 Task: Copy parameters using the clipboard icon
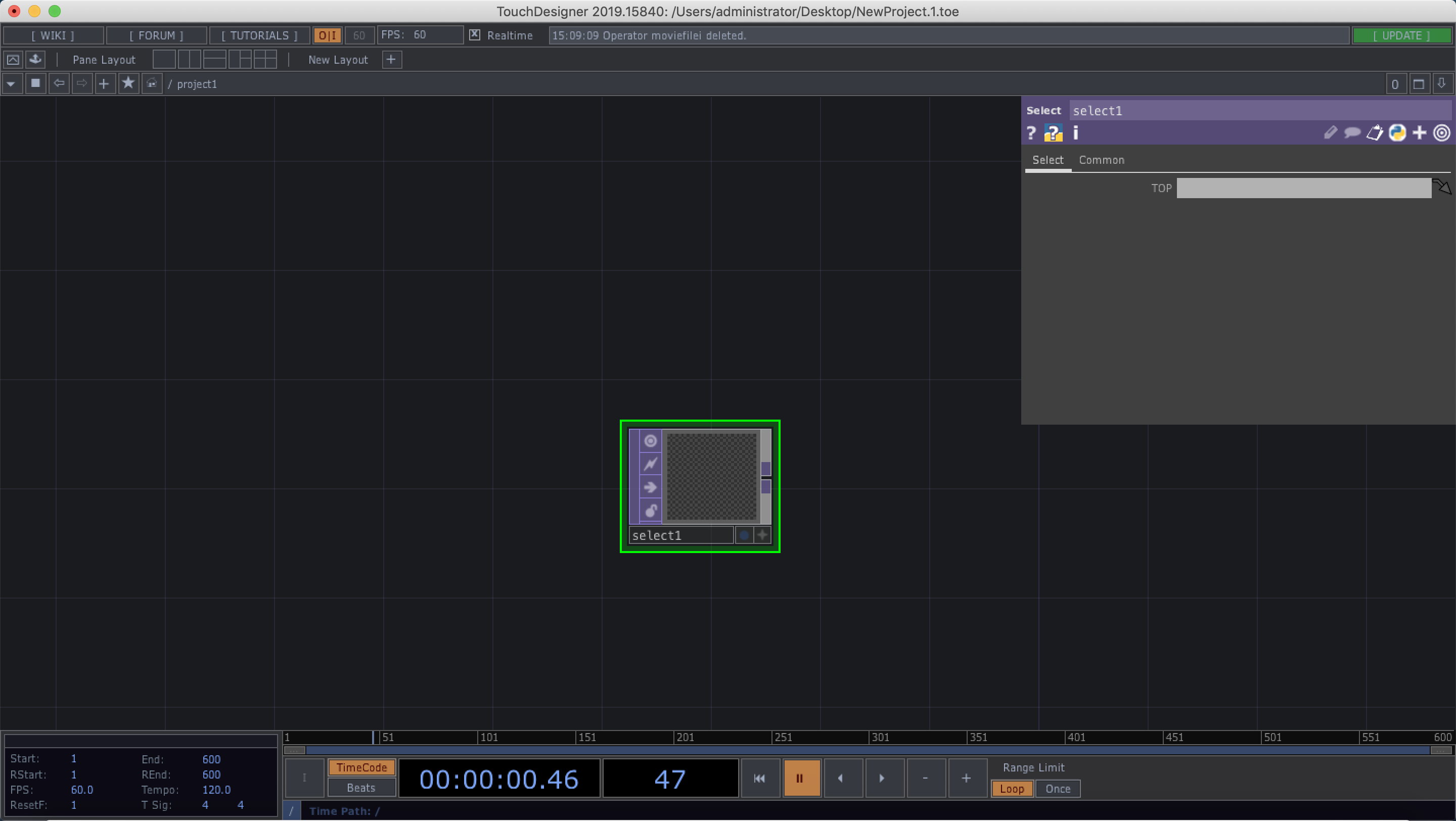(1375, 133)
